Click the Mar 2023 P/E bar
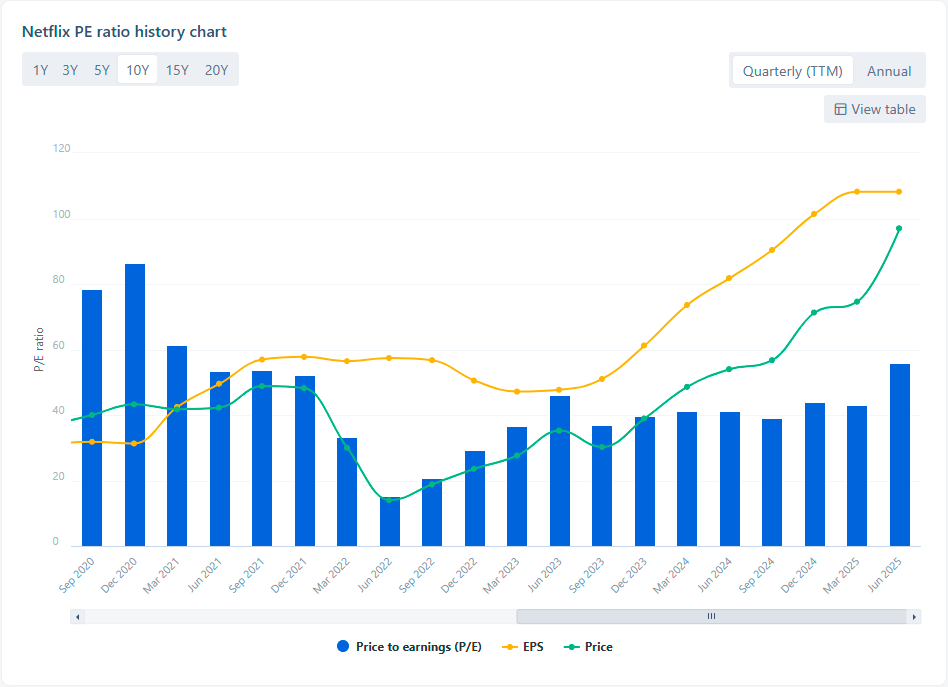The width and height of the screenshot is (948, 687). (x=517, y=487)
